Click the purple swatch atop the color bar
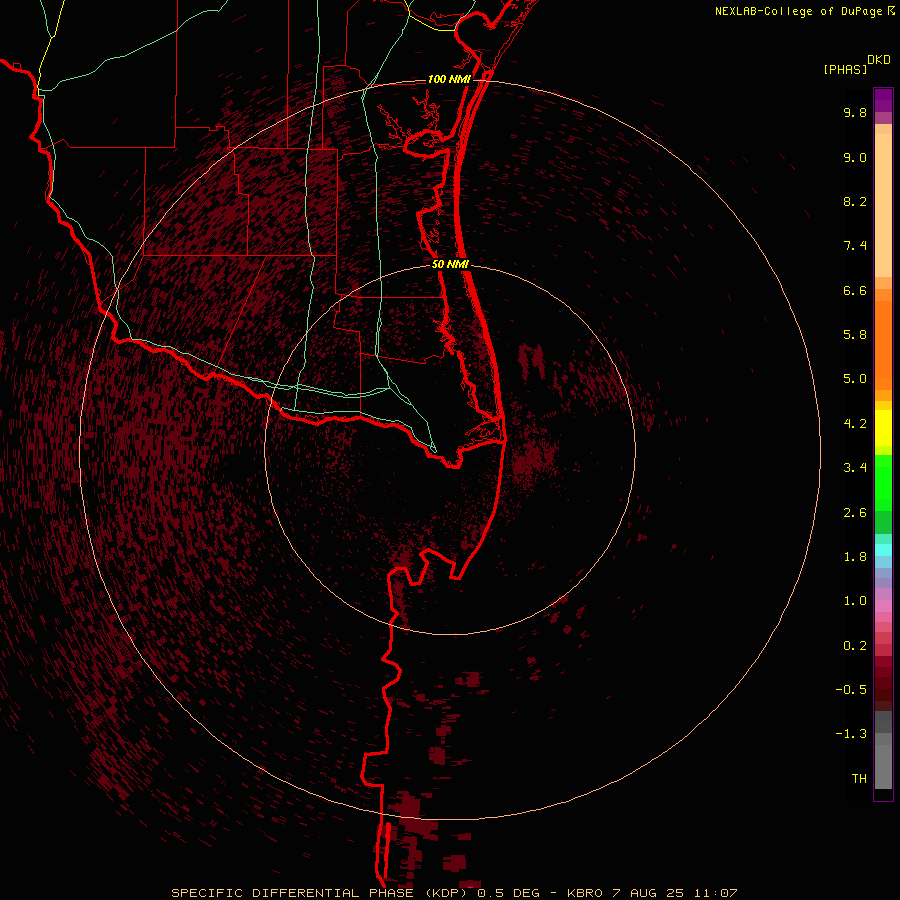This screenshot has height=900, width=900. tap(883, 100)
